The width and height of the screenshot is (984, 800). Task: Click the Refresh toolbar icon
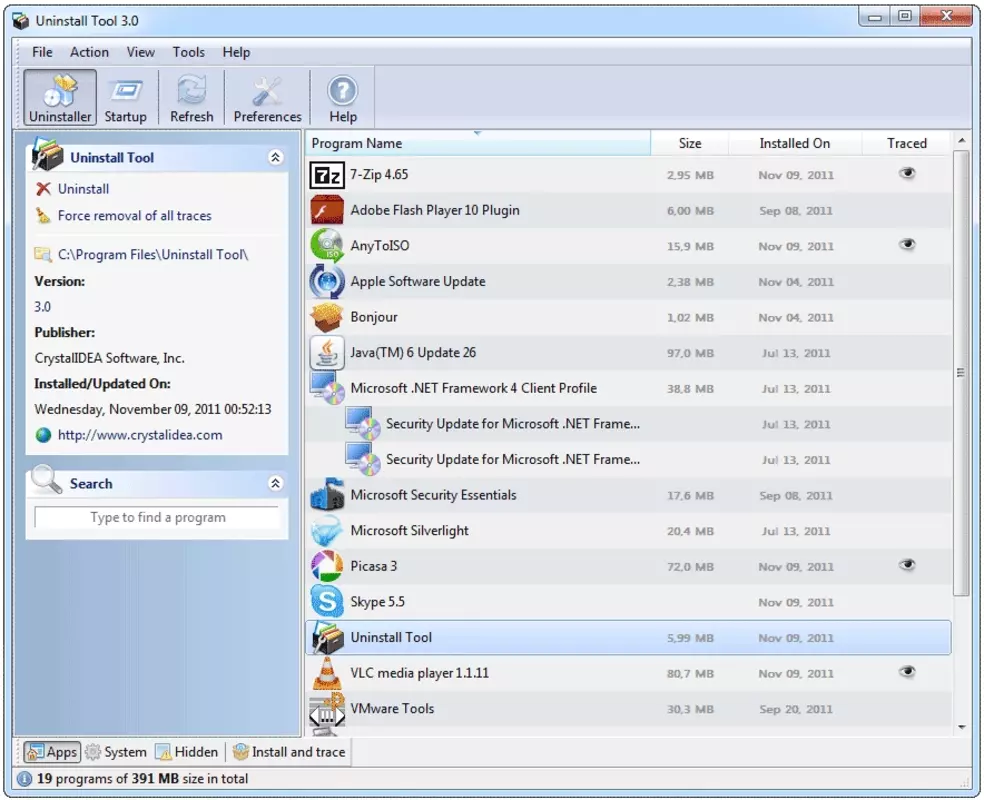(x=191, y=97)
